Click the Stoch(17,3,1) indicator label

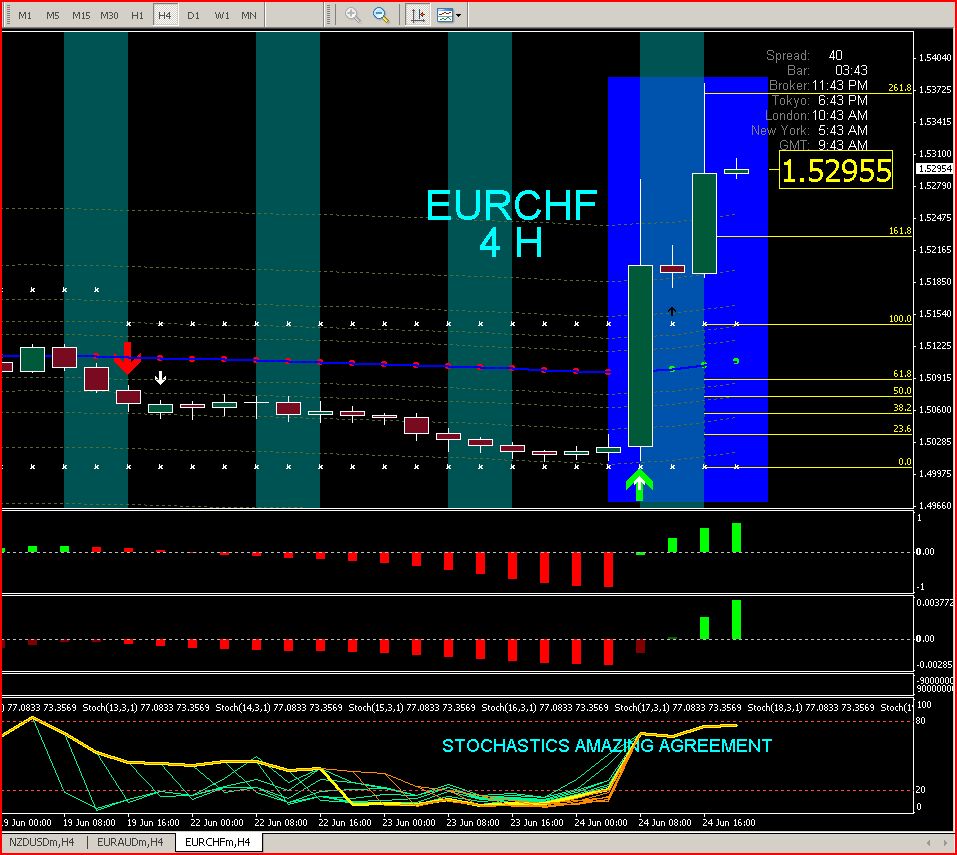(x=677, y=707)
